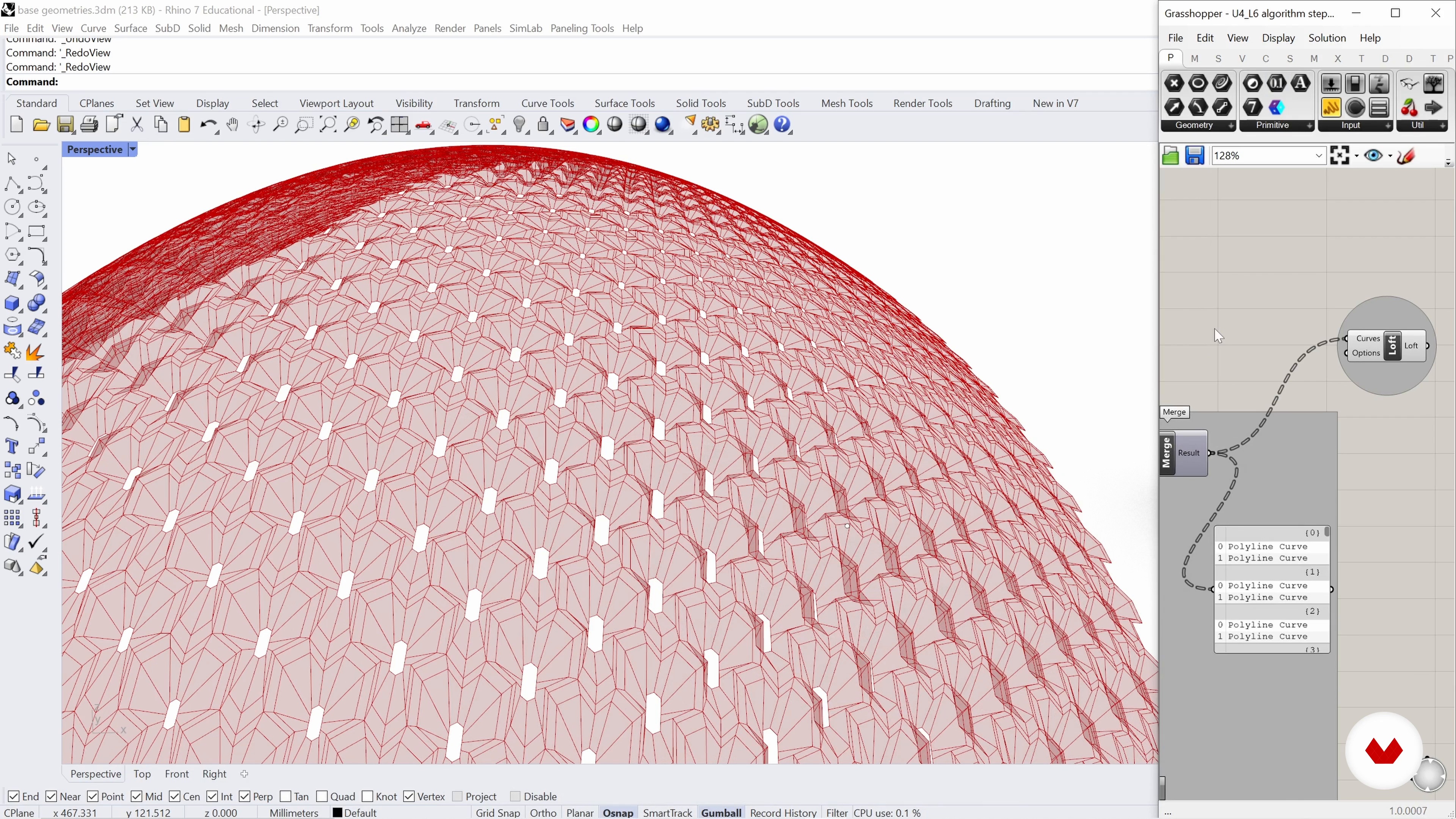Click the Four Viewports layout icon

[x=400, y=124]
